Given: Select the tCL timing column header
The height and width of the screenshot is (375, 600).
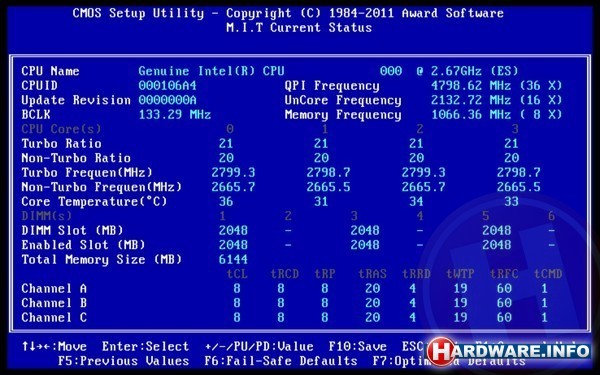Looking at the screenshot, I should (x=237, y=274).
